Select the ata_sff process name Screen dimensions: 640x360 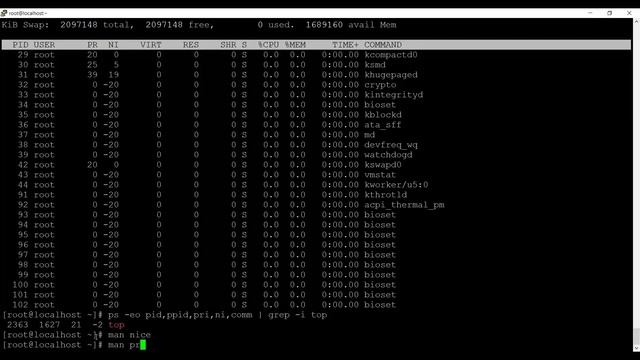pos(383,125)
